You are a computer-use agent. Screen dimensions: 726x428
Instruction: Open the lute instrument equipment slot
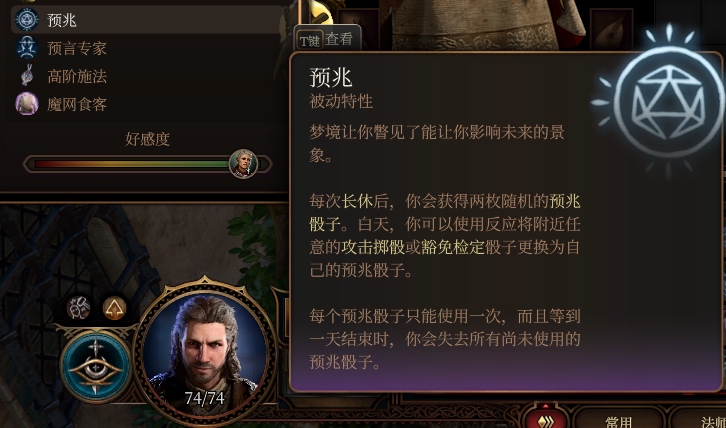[611, 29]
